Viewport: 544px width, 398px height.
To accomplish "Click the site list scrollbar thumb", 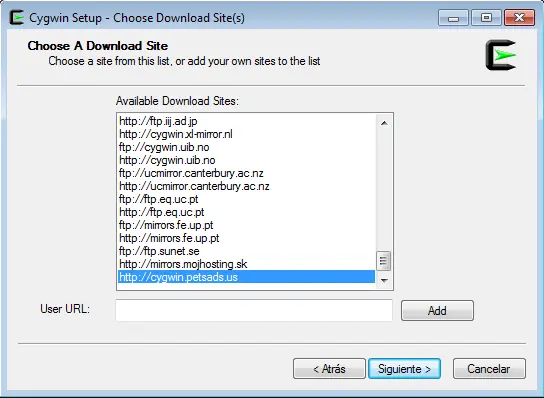I will pos(384,261).
